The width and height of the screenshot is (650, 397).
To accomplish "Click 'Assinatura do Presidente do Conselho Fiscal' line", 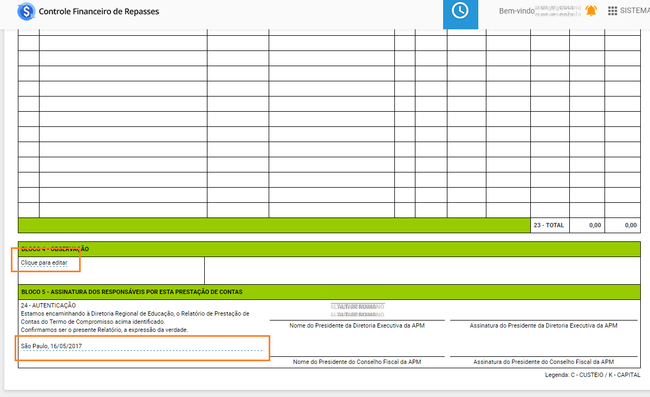I will tap(543, 361).
